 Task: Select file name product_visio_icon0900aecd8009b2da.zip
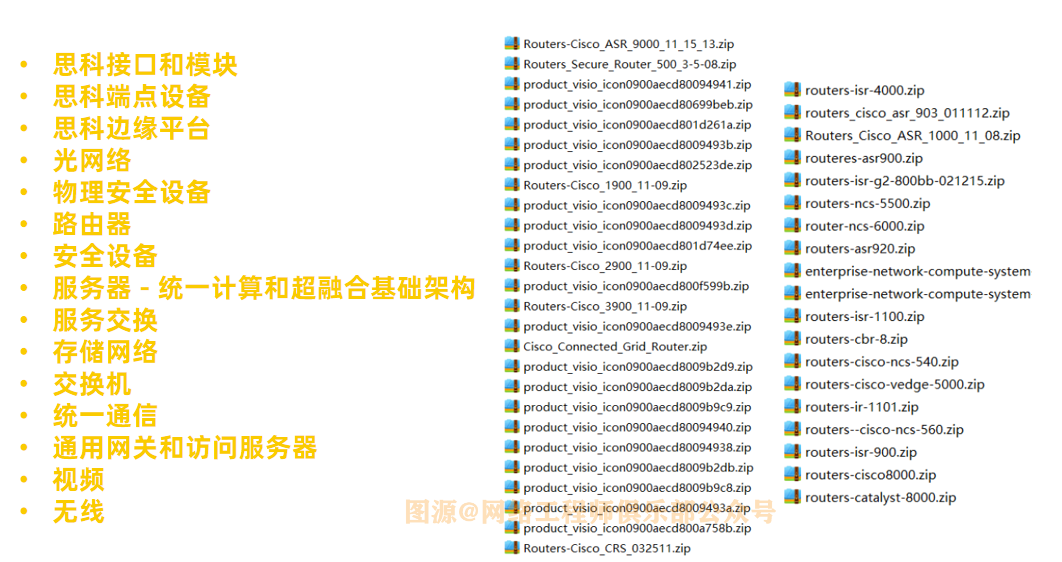point(637,387)
